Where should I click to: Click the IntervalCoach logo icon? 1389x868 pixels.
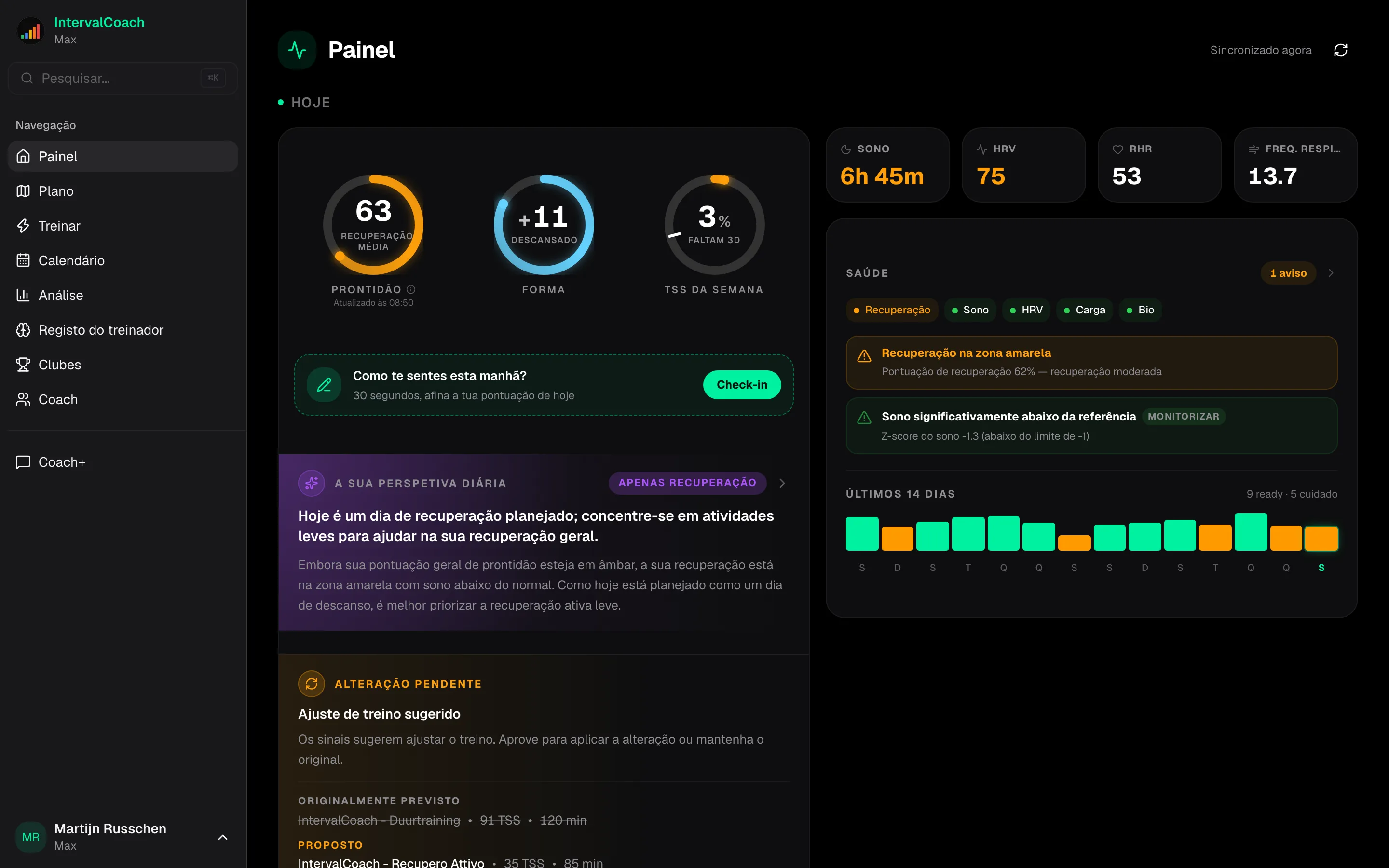[x=30, y=31]
